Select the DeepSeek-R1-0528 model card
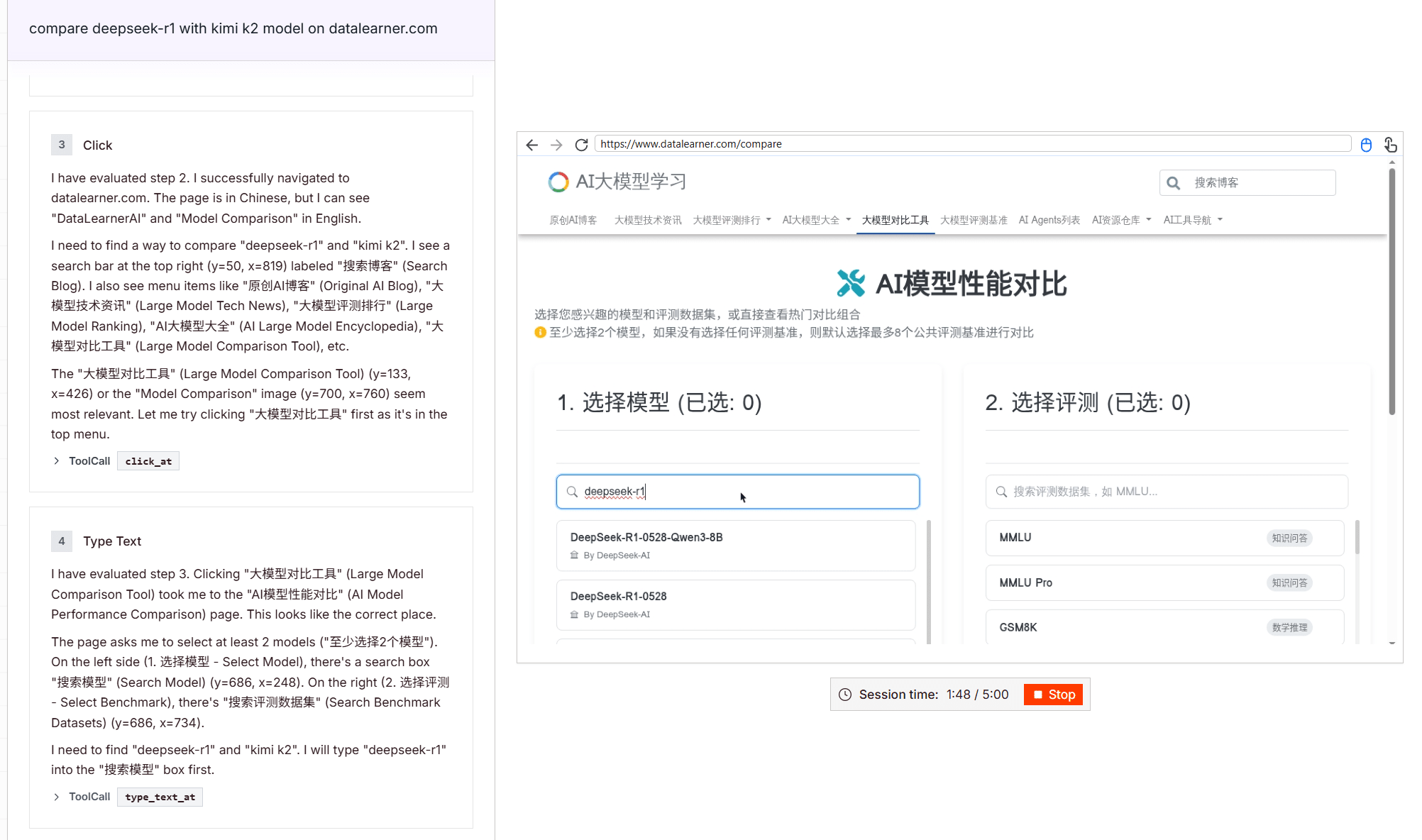This screenshot has width=1422, height=840. click(736, 604)
